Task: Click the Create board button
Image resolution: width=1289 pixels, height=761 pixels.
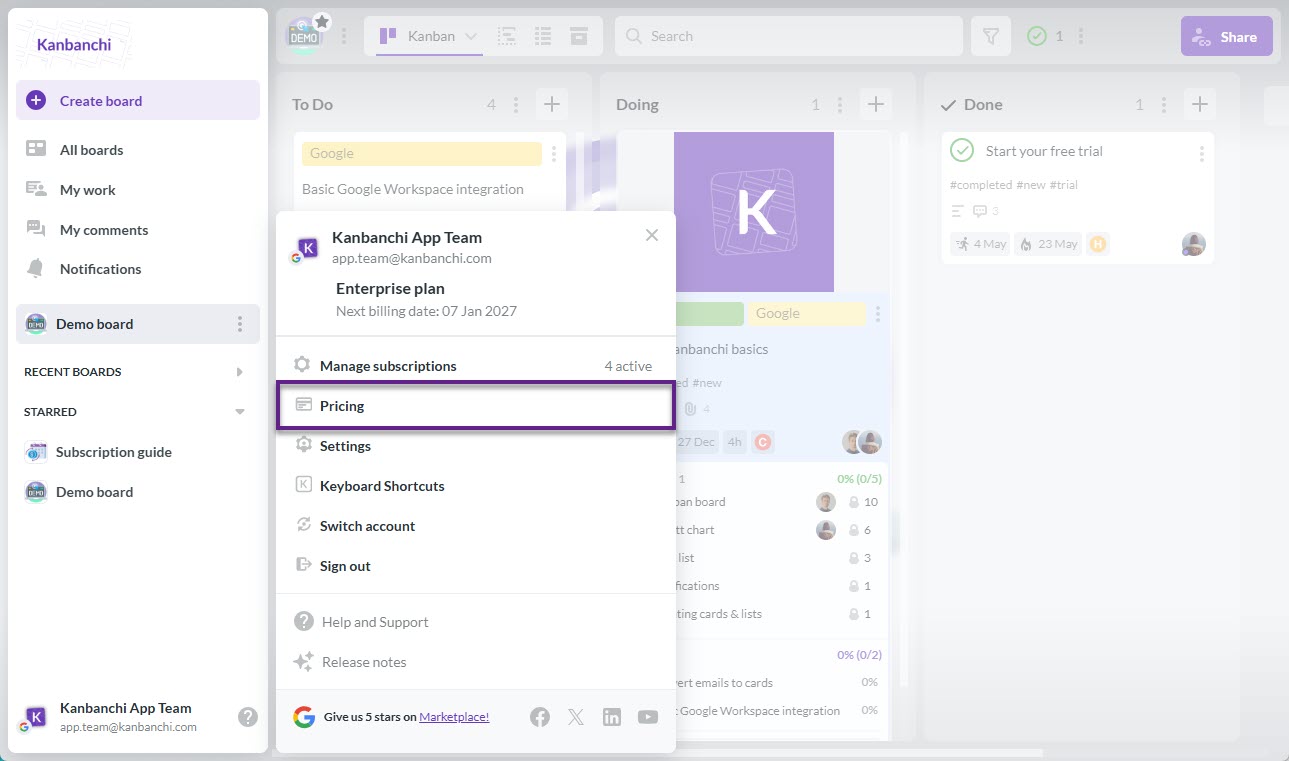Action: (x=138, y=100)
